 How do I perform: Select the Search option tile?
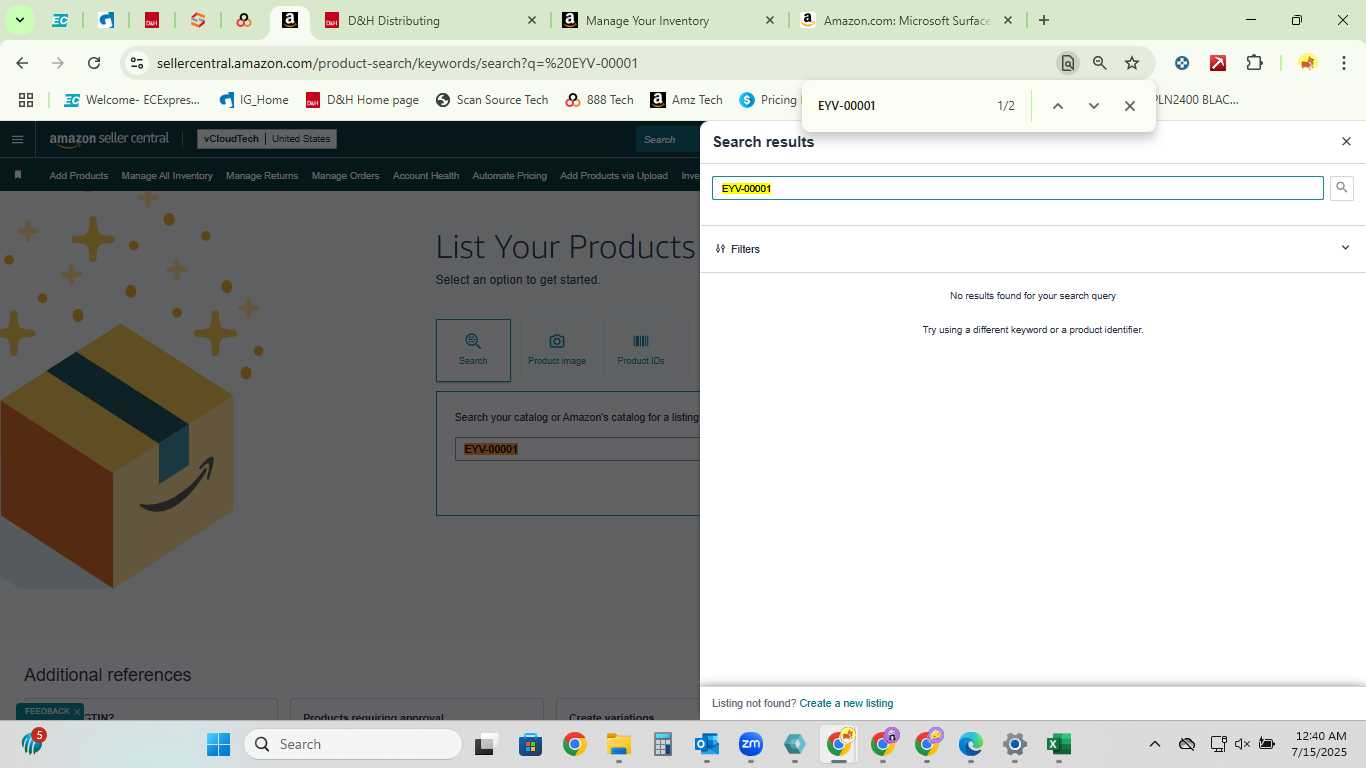(473, 350)
